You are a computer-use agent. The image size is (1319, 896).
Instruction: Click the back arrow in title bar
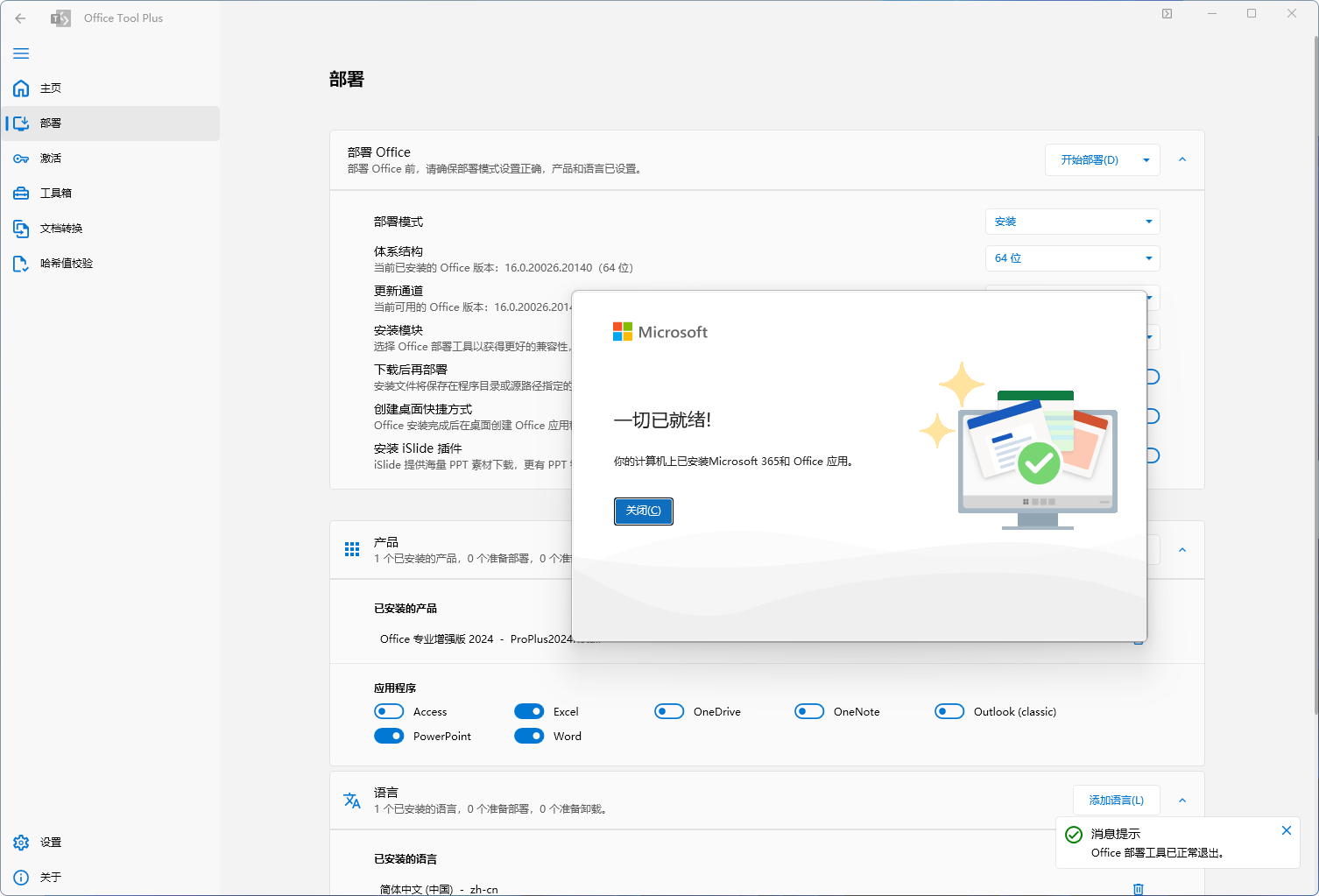(x=20, y=18)
